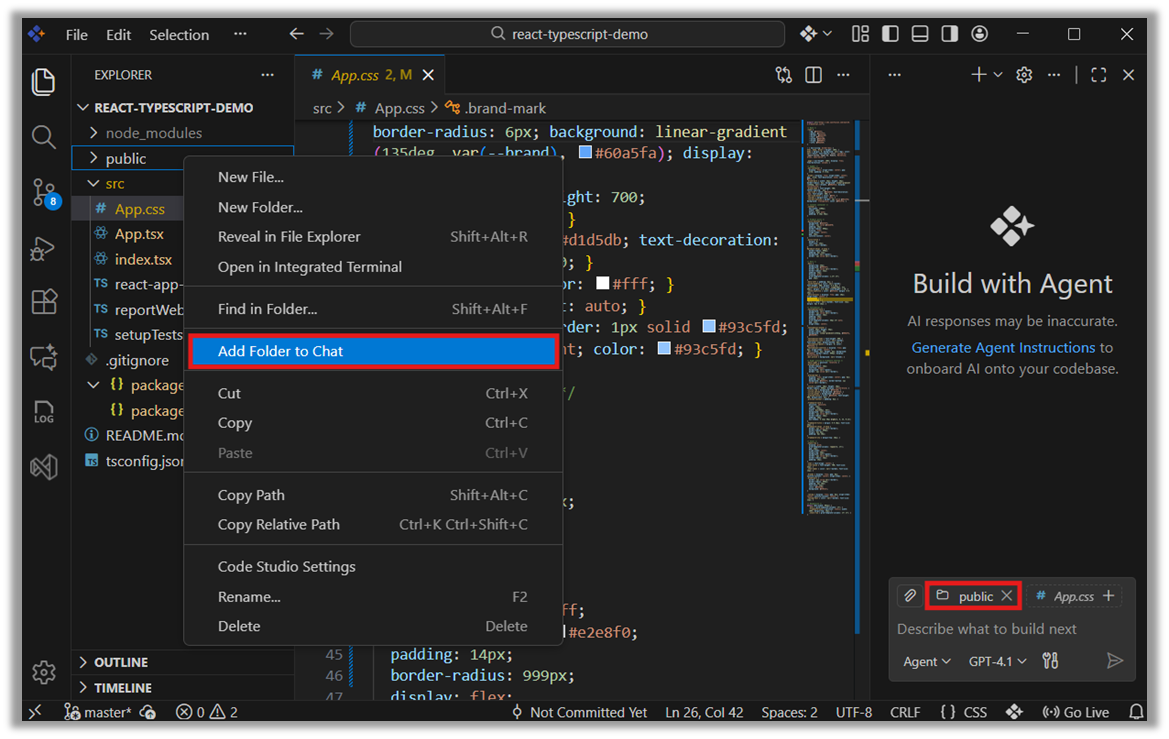
Task: Open the GPT-4.1 model picker
Action: click(997, 661)
